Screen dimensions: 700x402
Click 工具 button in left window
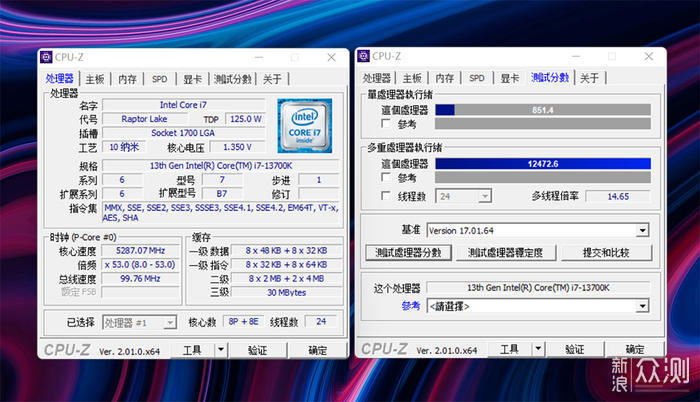[x=192, y=350]
